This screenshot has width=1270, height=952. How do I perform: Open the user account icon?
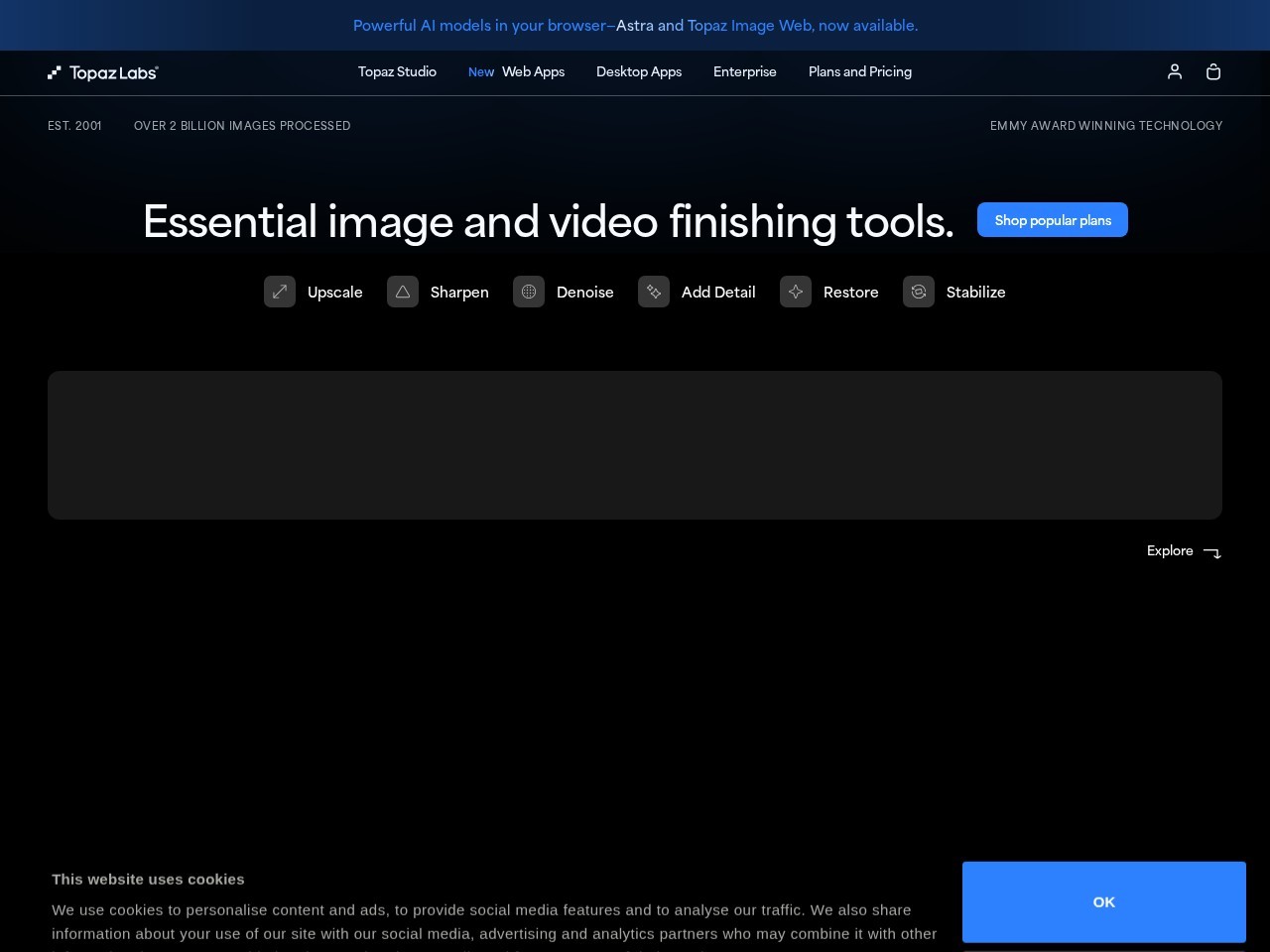pos(1175,71)
